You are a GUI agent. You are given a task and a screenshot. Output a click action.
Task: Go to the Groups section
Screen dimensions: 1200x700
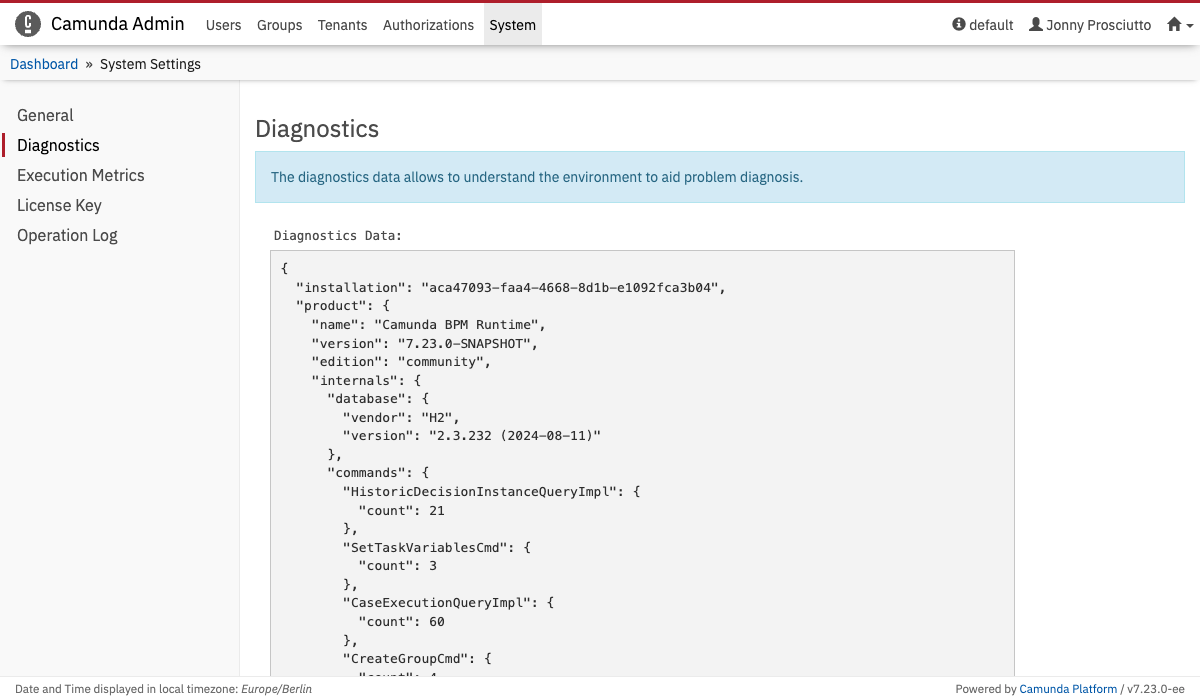(x=279, y=25)
